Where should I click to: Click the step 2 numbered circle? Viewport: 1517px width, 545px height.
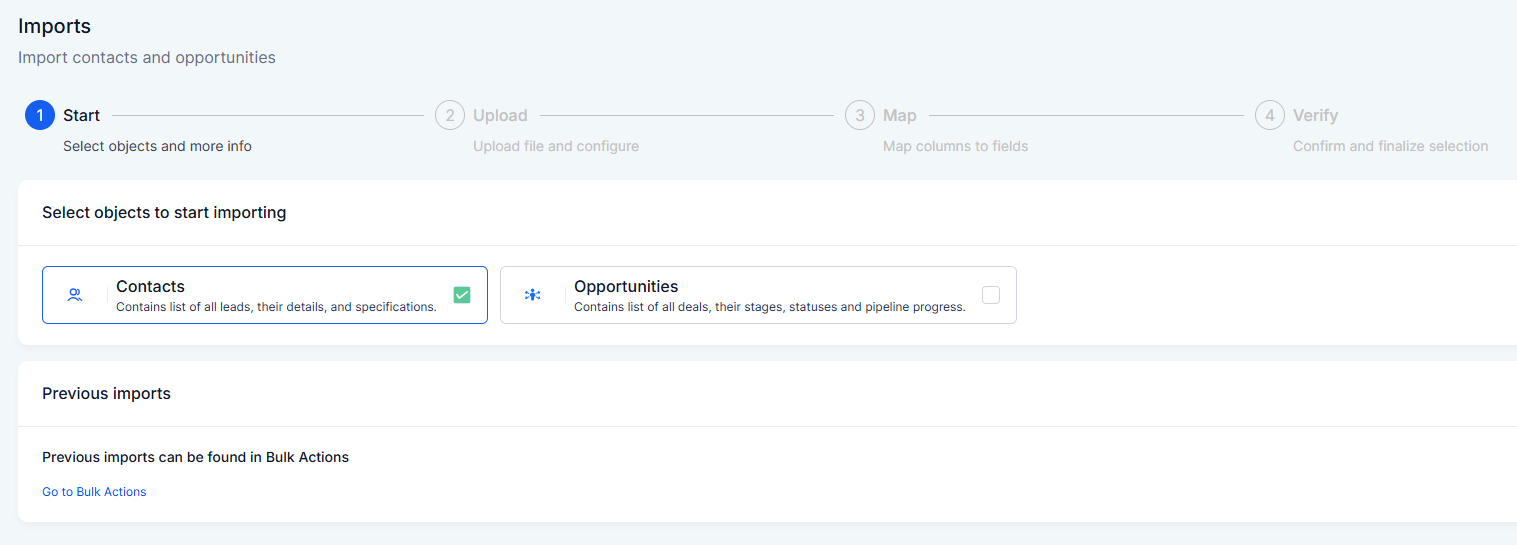point(450,116)
